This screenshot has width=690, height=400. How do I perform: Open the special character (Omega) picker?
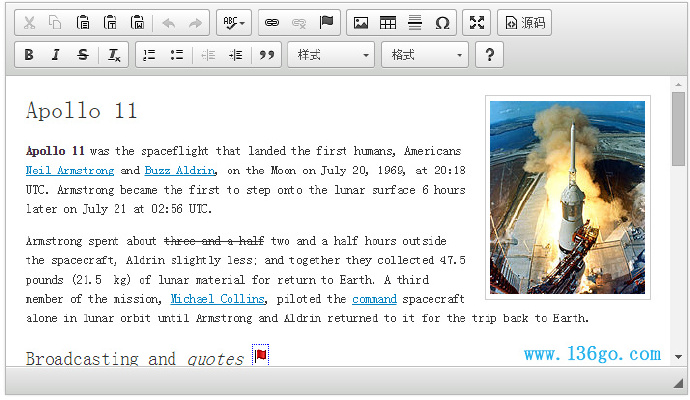tap(442, 23)
